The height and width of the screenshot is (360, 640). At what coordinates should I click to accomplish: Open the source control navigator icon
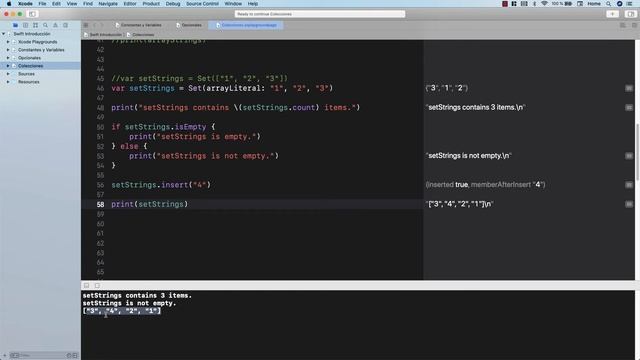[x=25, y=25]
